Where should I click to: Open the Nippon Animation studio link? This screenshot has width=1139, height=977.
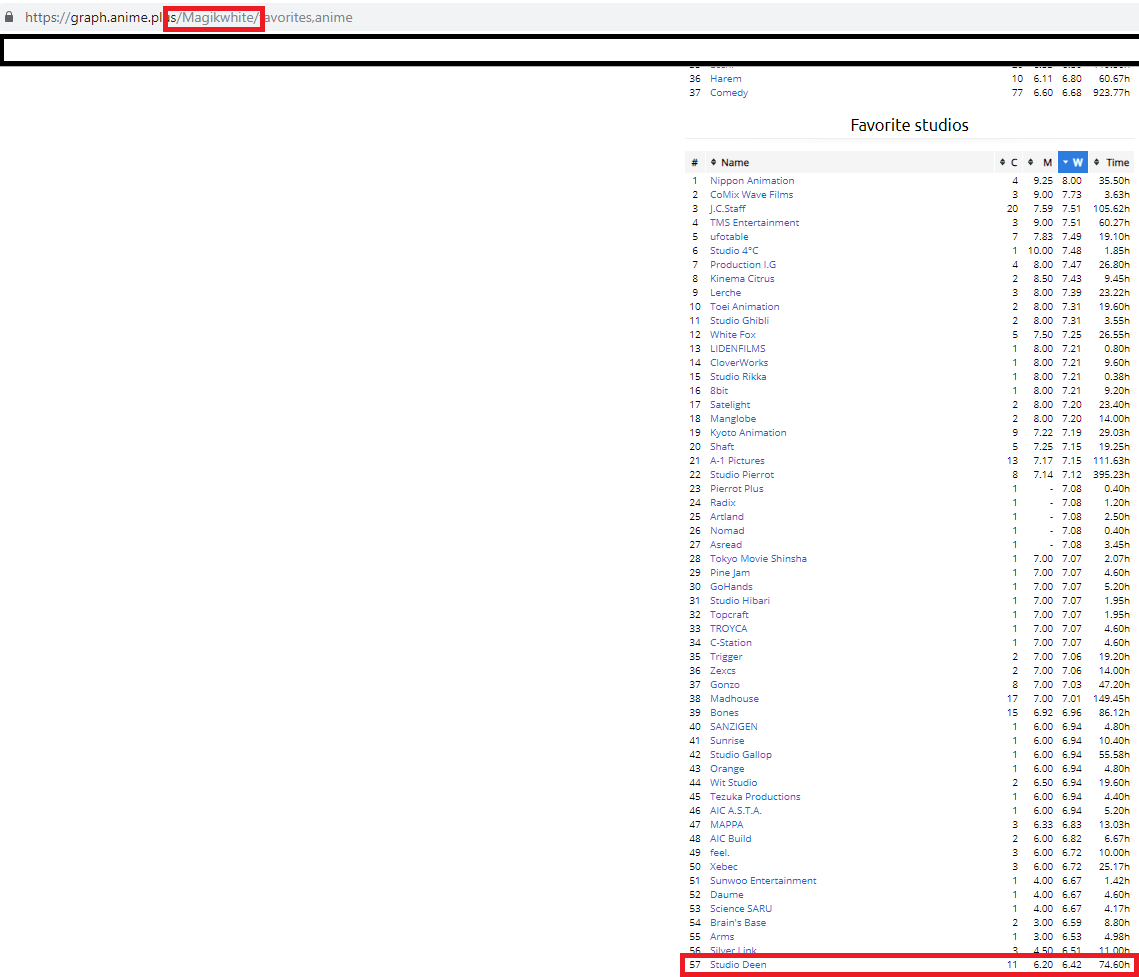coord(752,181)
